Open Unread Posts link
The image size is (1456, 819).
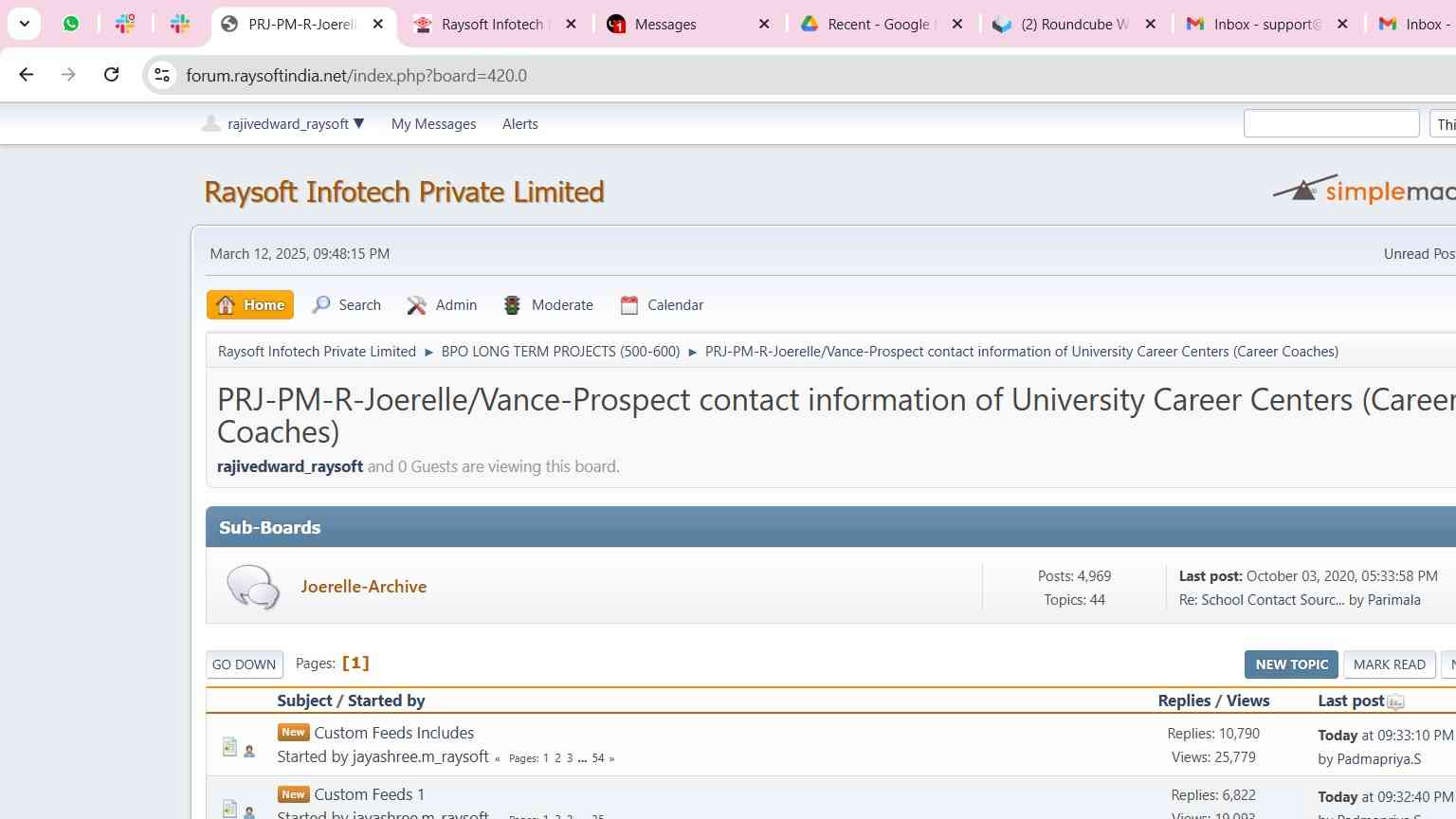(x=1419, y=254)
